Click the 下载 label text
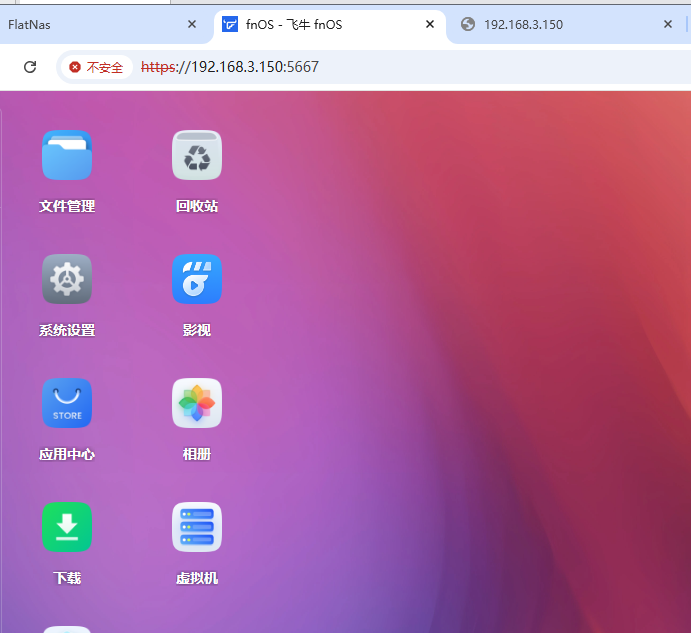 point(67,578)
